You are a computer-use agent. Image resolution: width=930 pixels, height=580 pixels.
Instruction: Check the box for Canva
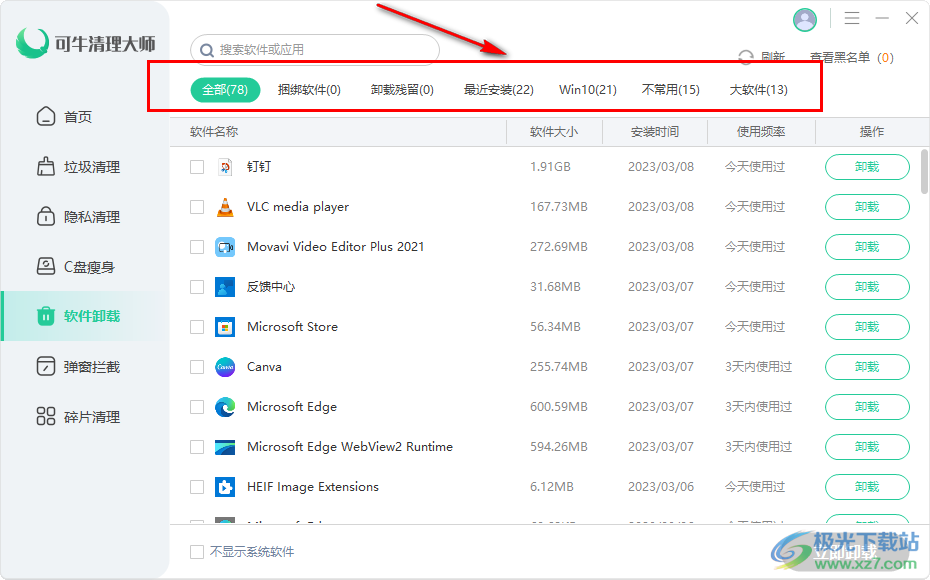tap(197, 367)
